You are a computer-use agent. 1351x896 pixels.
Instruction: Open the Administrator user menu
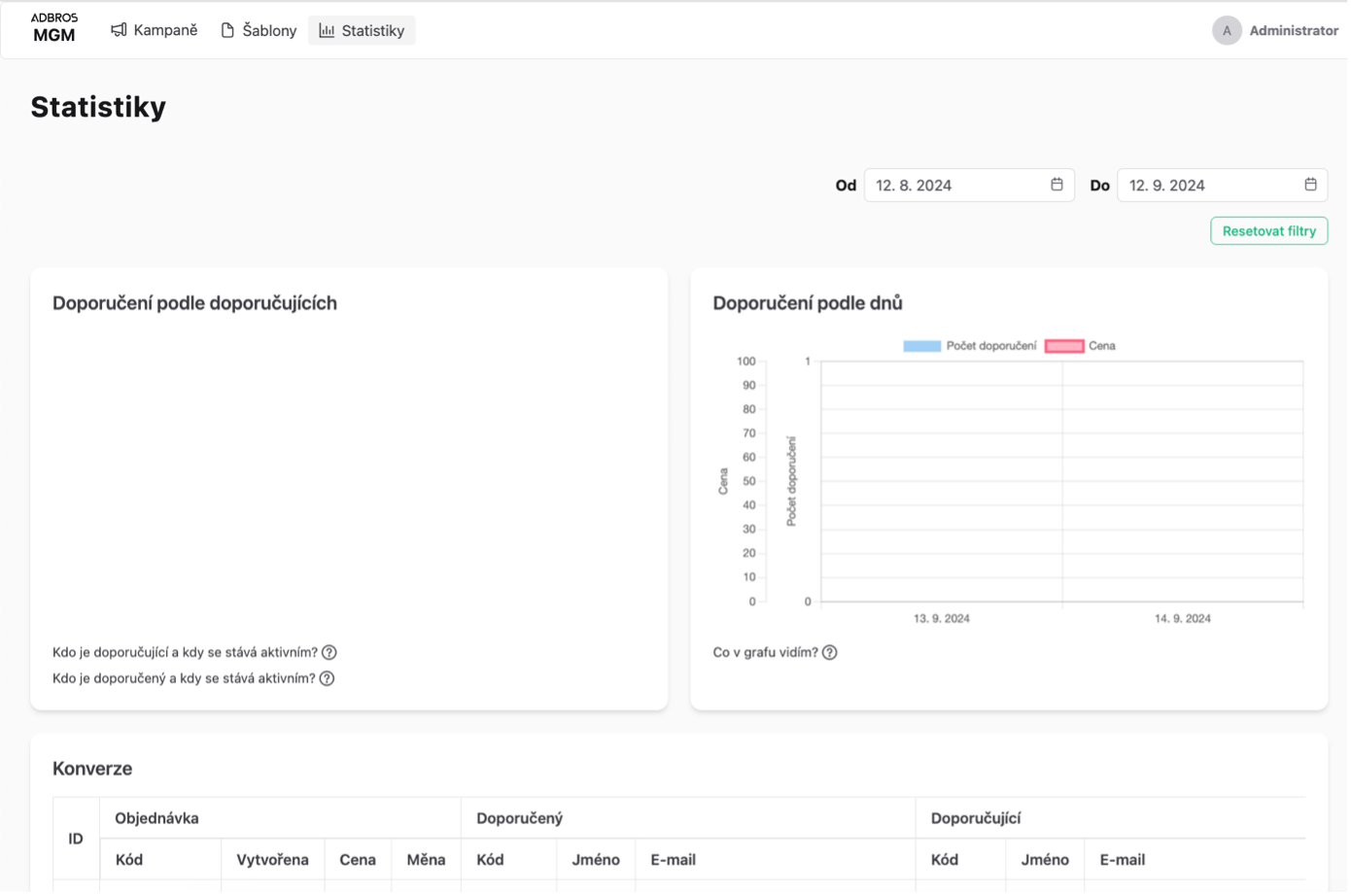1275,30
